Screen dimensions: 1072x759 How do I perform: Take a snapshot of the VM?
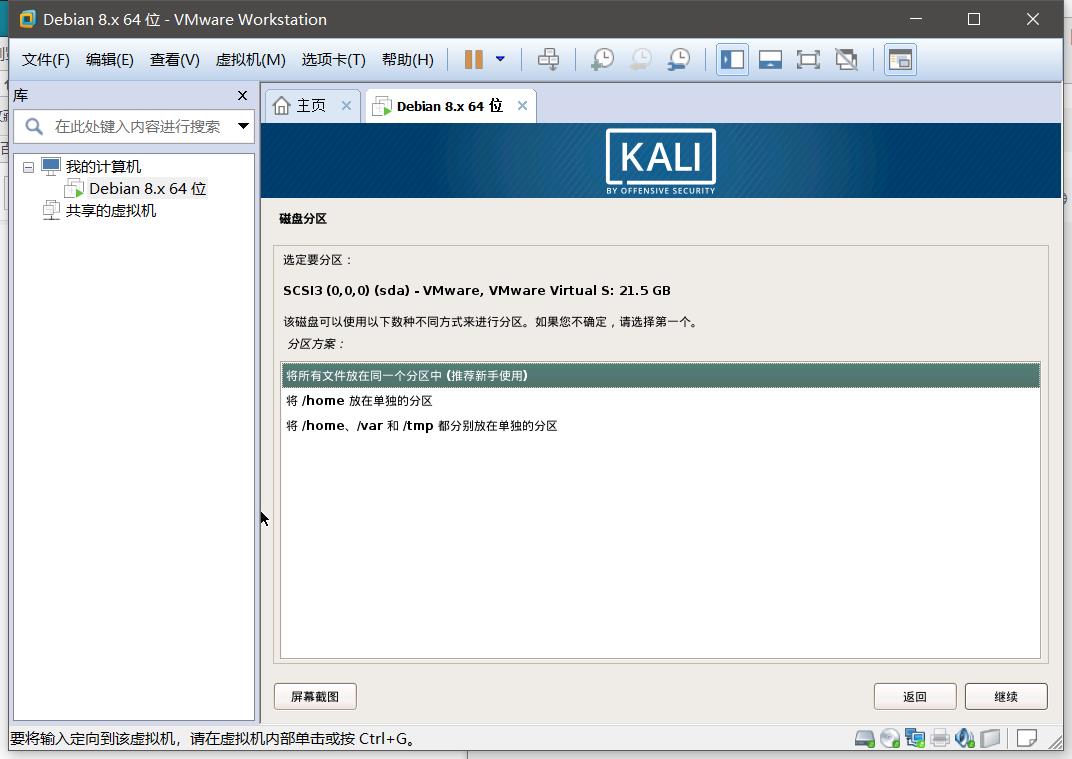pos(602,59)
